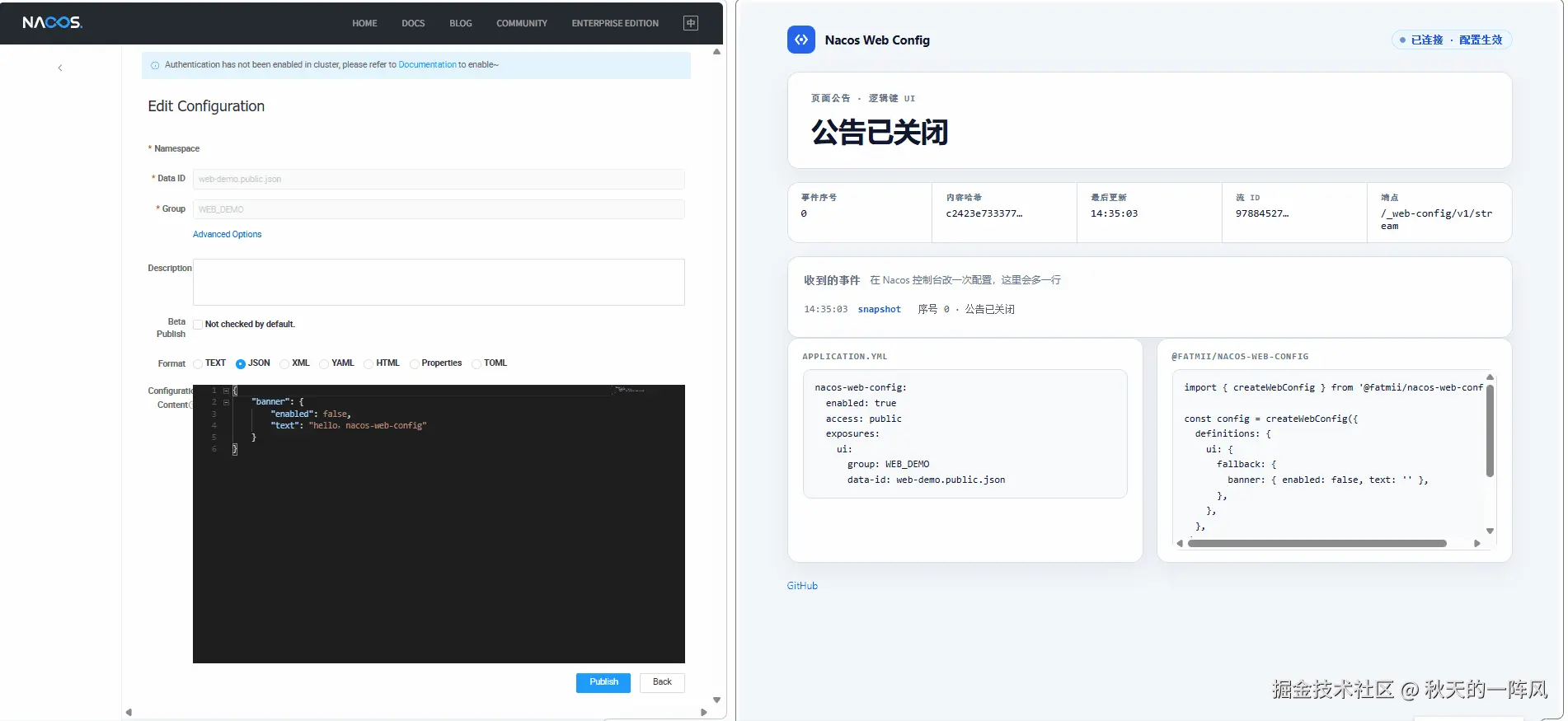
Task: Click the endpoint "/_web-config/v1/stream" text
Action: [1437, 219]
